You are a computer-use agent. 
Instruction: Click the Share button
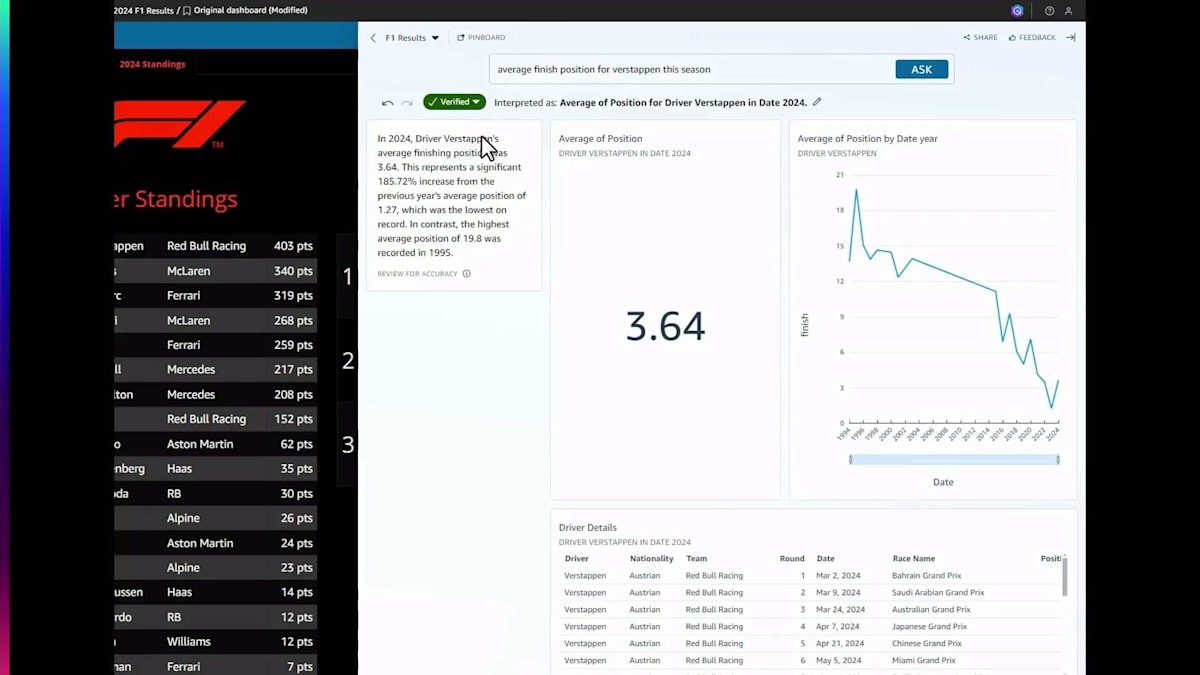click(980, 38)
